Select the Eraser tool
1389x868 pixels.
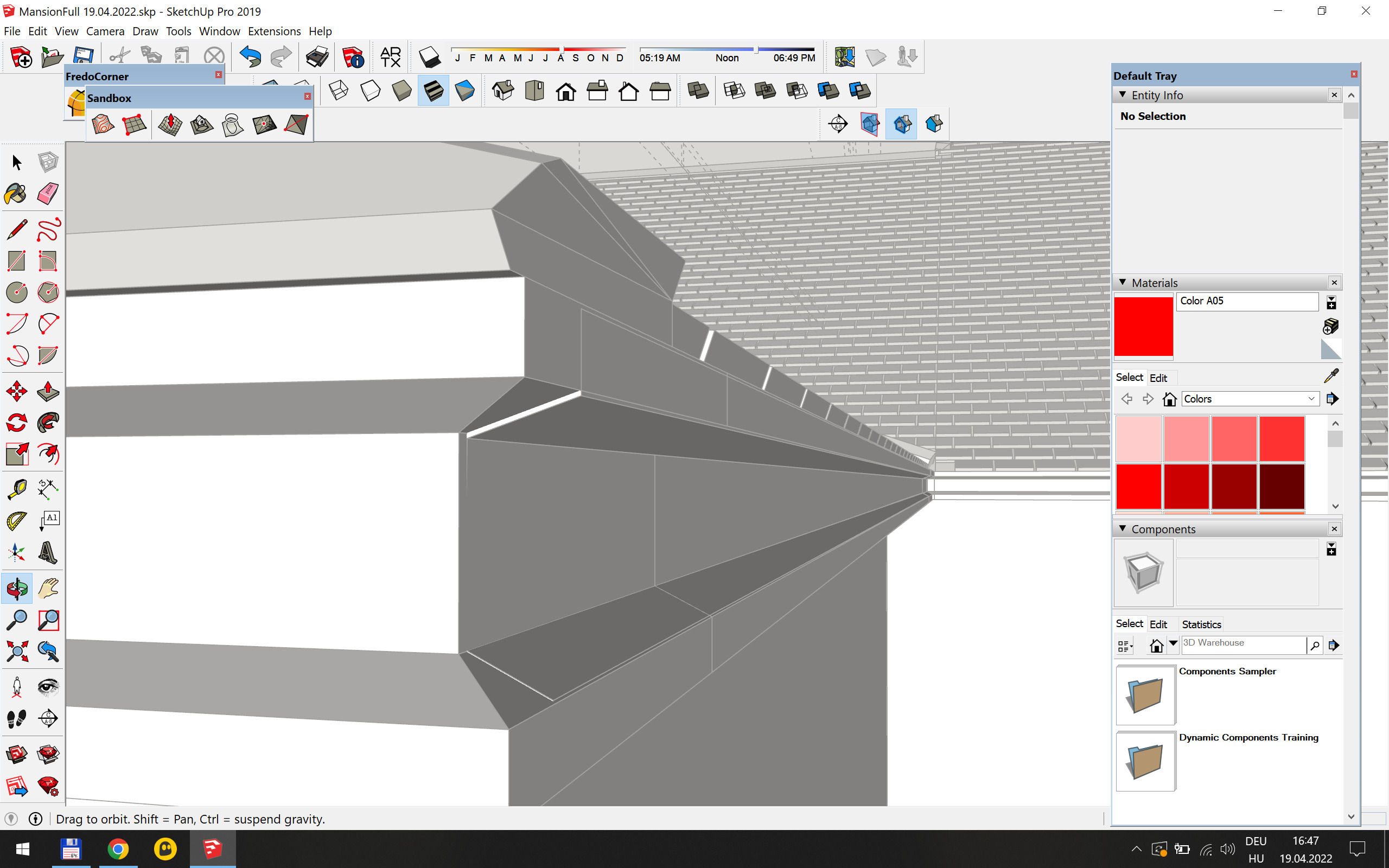48,194
